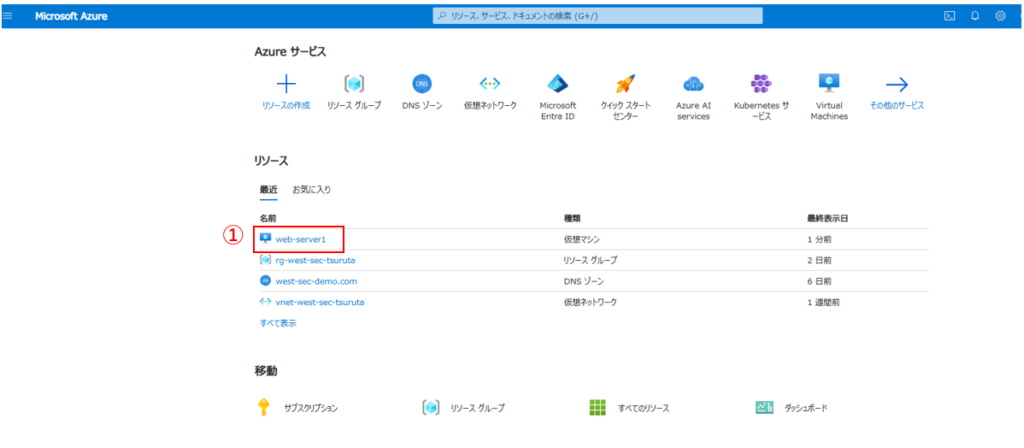The width and height of the screenshot is (1024, 448).
Task: Open the web-server1 resource link
Action: [300, 240]
